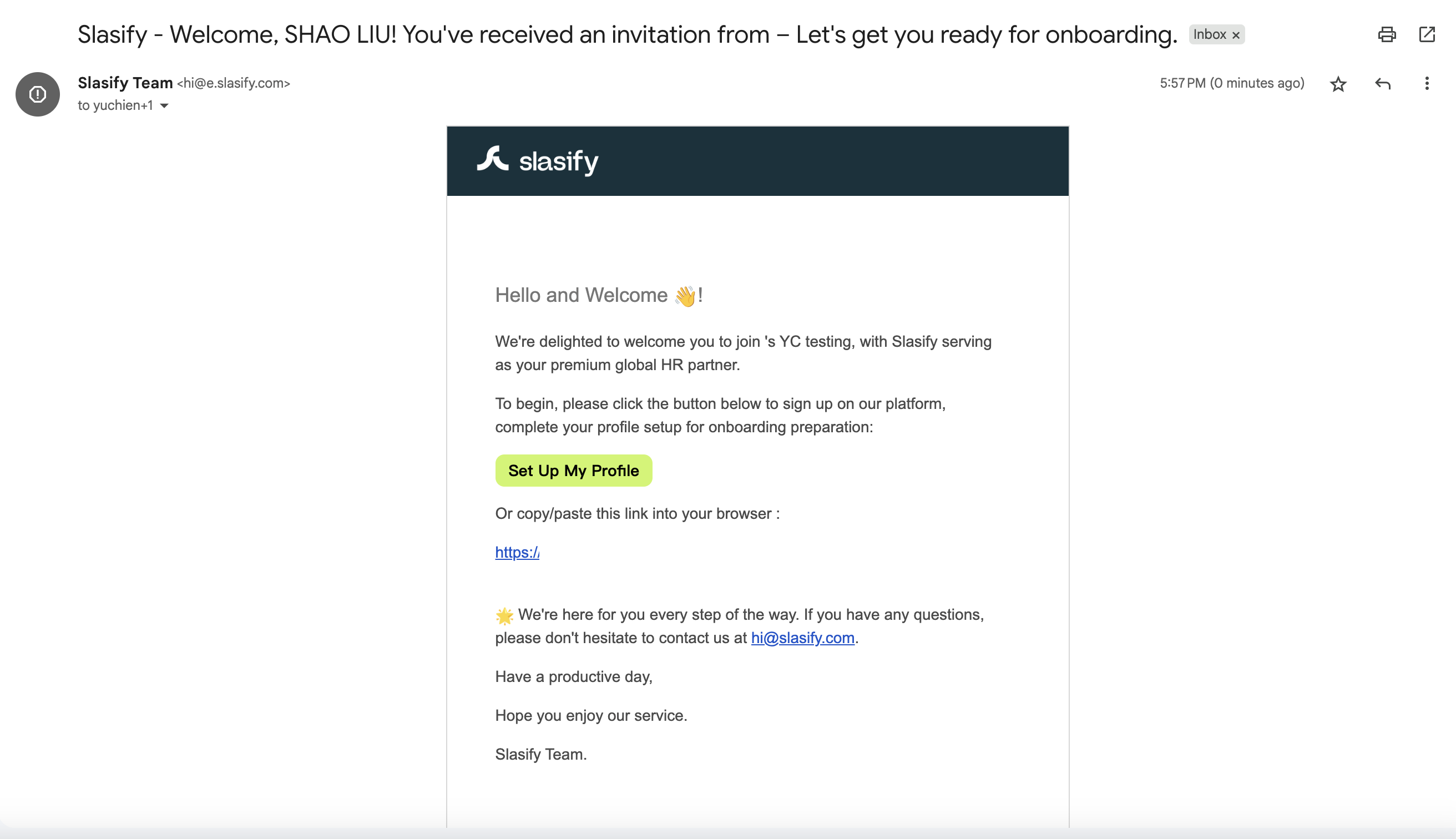This screenshot has width=1456, height=839.
Task: Click the Inbox label tag
Action: [x=1209, y=34]
